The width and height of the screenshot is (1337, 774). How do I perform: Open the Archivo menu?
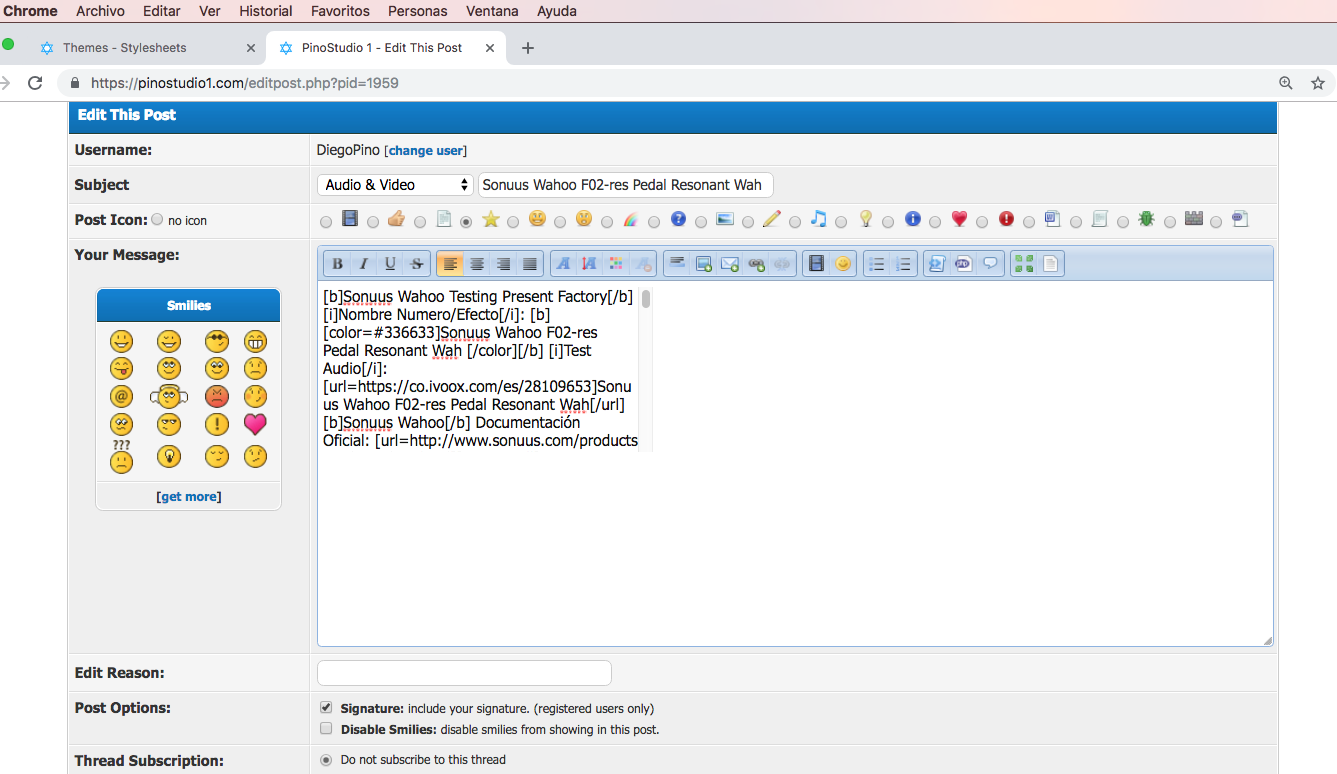(x=100, y=11)
